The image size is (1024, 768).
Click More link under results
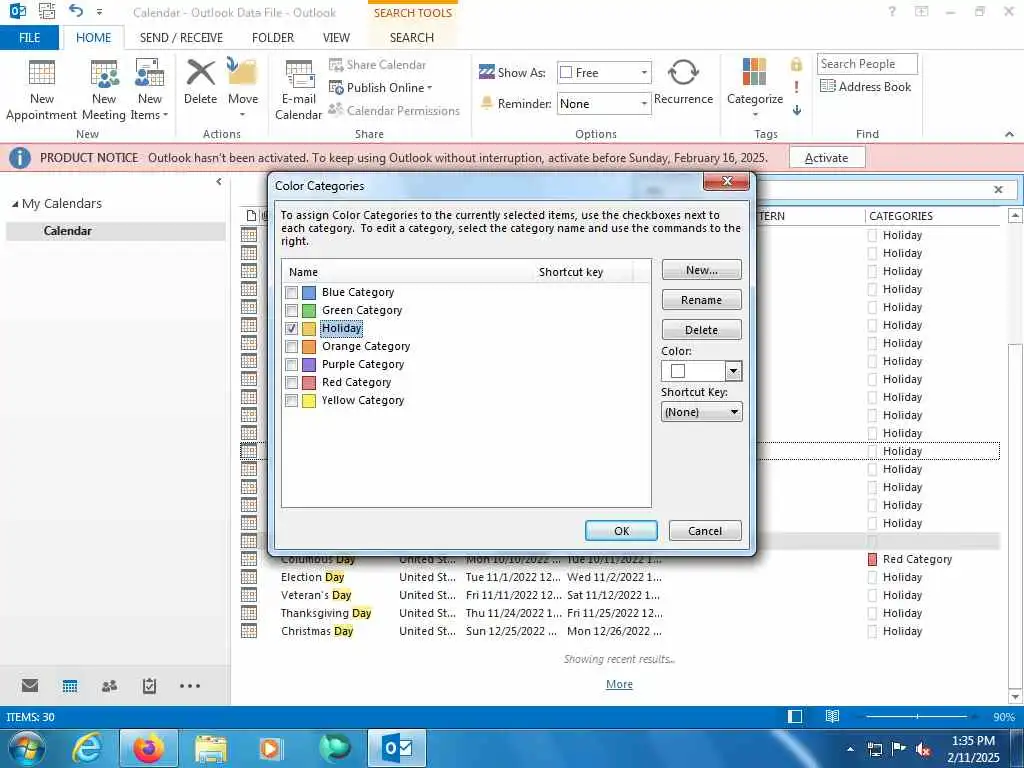[619, 684]
